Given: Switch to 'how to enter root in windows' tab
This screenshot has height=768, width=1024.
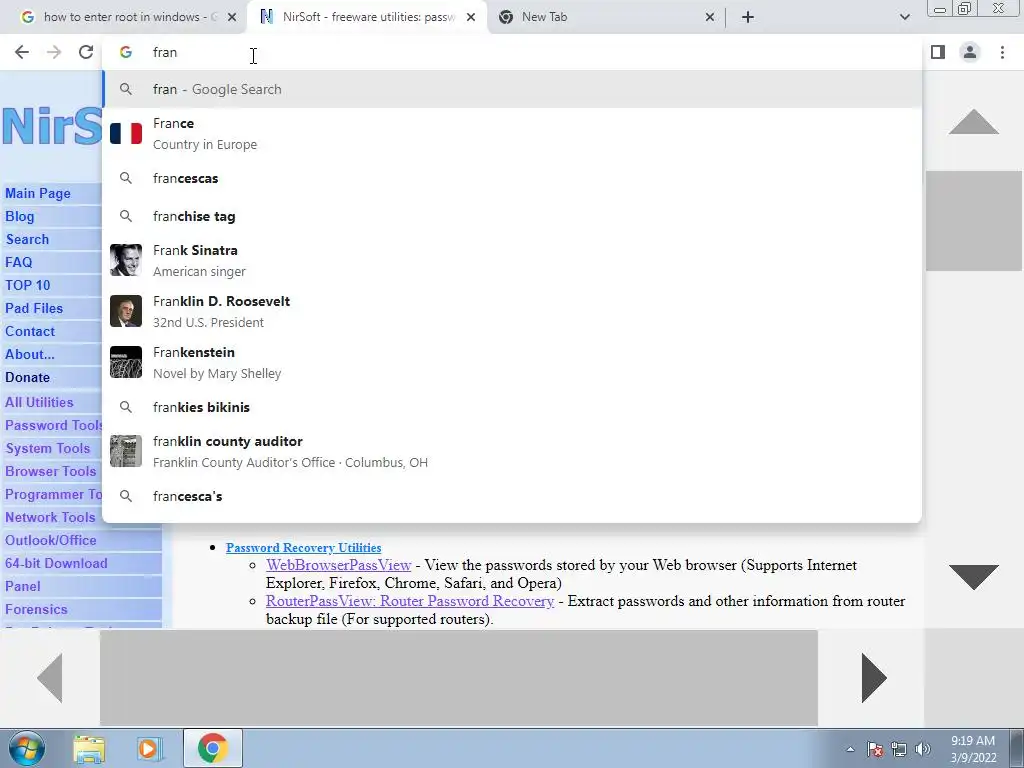Looking at the screenshot, I should point(124,17).
